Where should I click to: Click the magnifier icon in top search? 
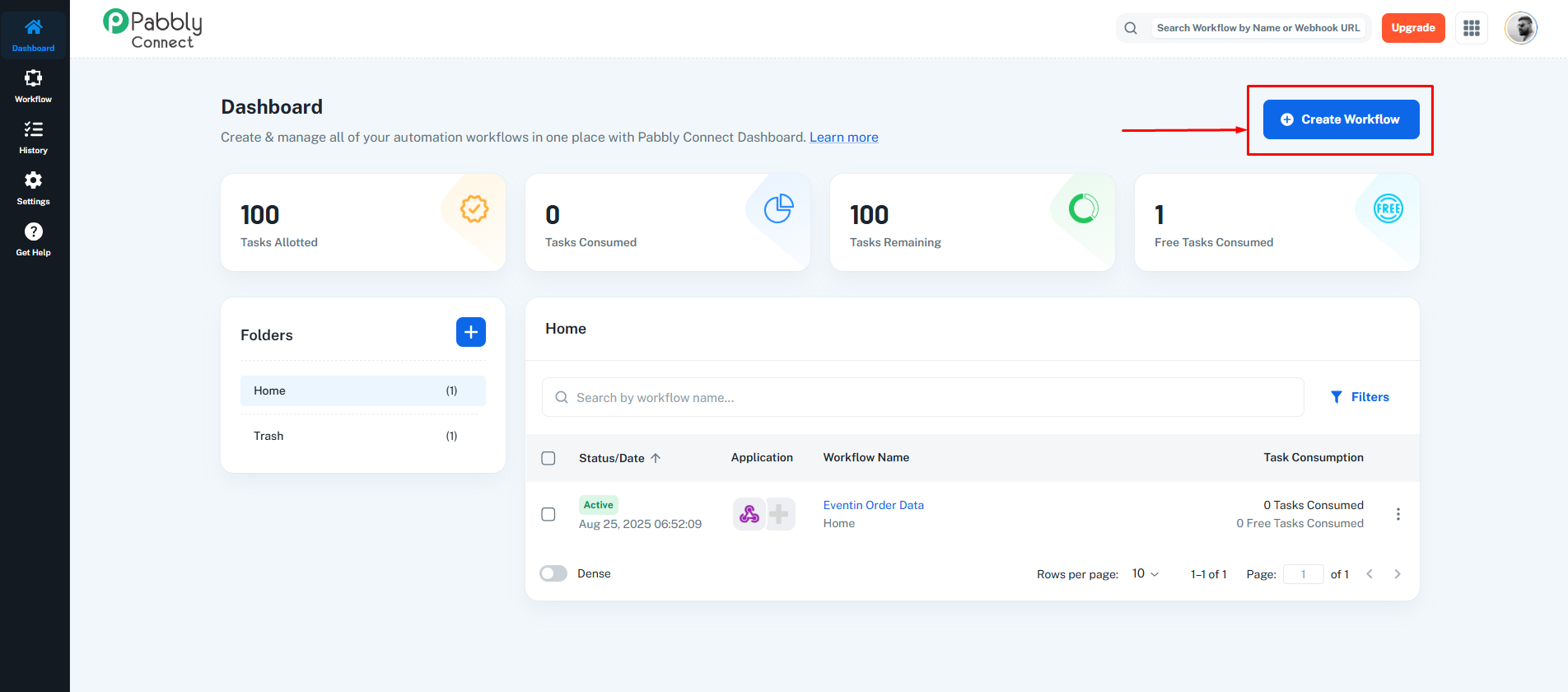[1131, 28]
